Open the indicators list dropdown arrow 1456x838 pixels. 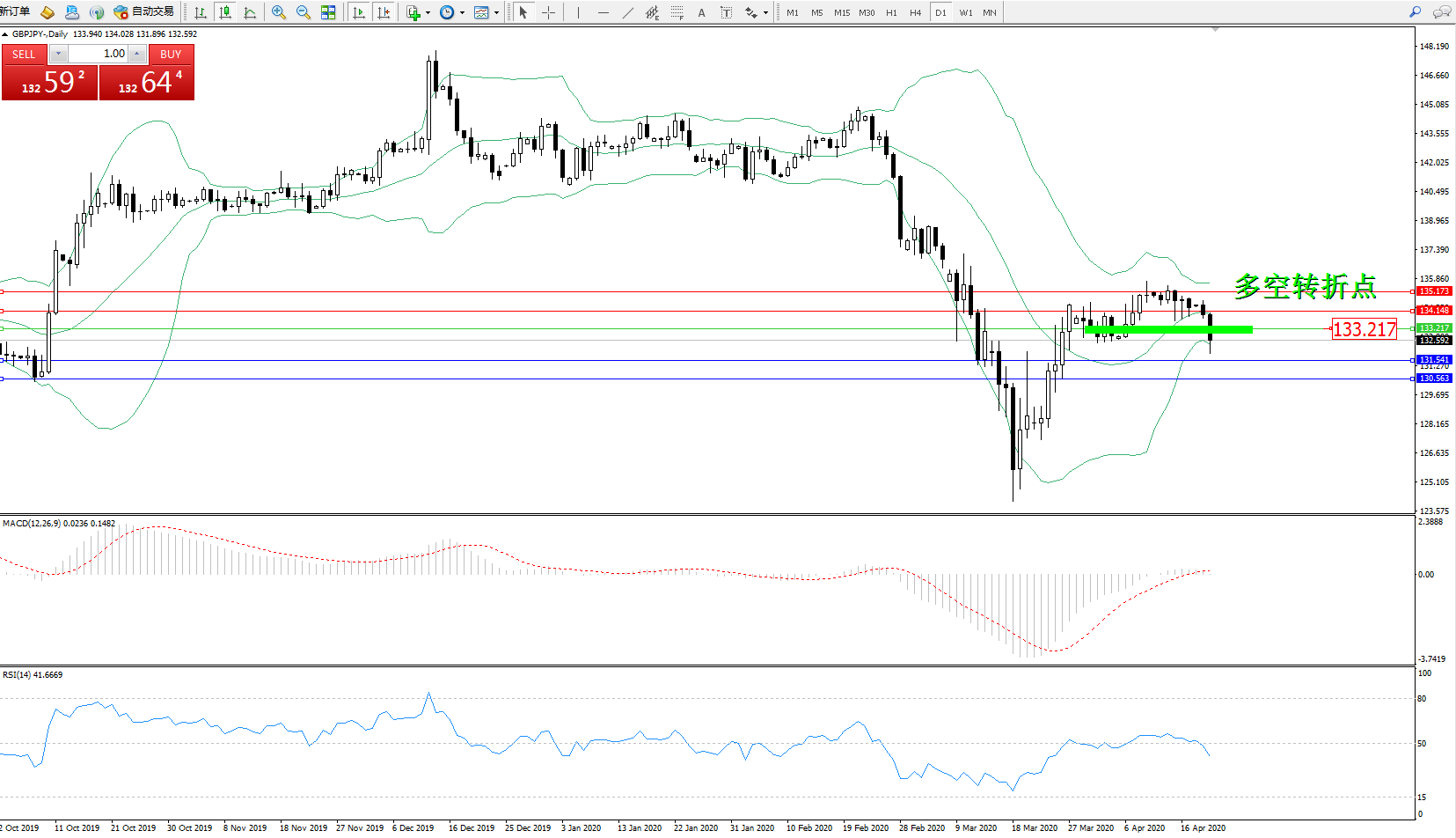pyautogui.click(x=428, y=12)
